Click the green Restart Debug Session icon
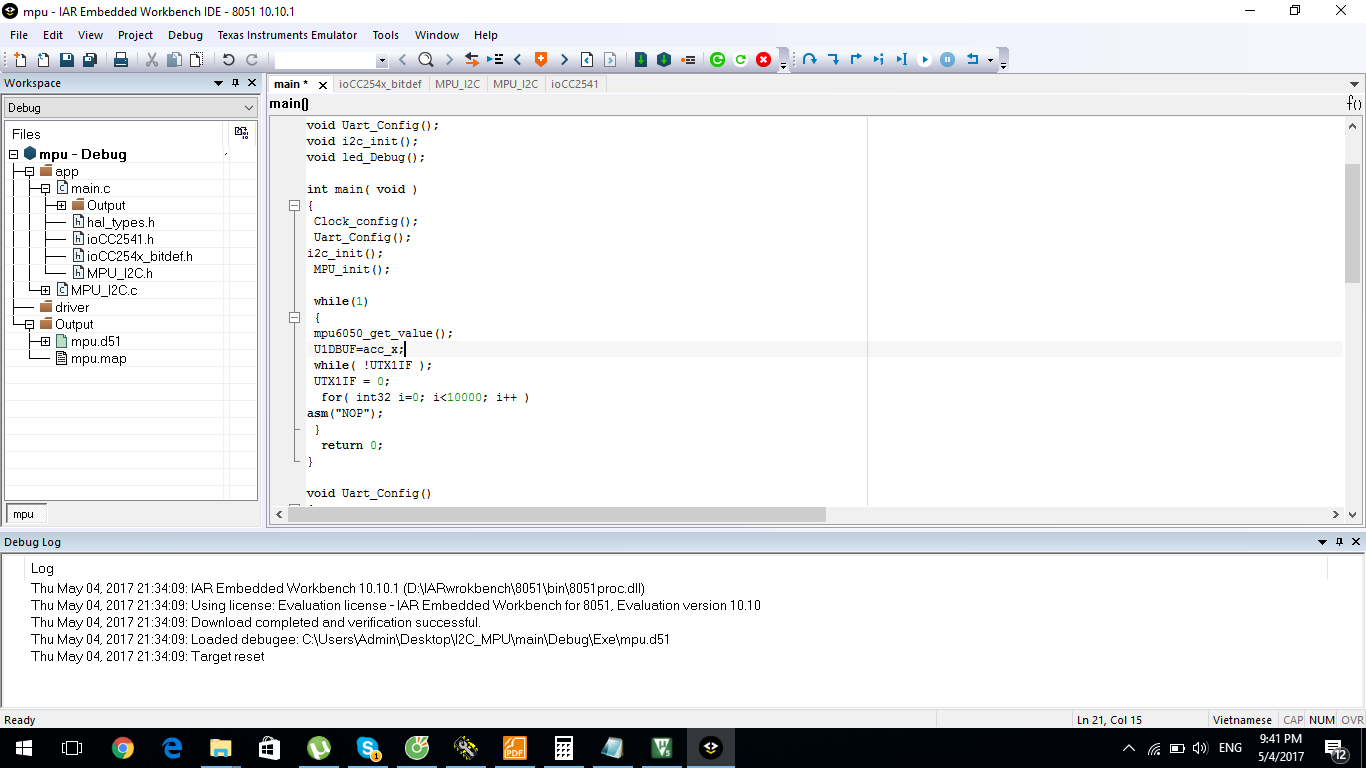The width and height of the screenshot is (1366, 768). point(717,60)
